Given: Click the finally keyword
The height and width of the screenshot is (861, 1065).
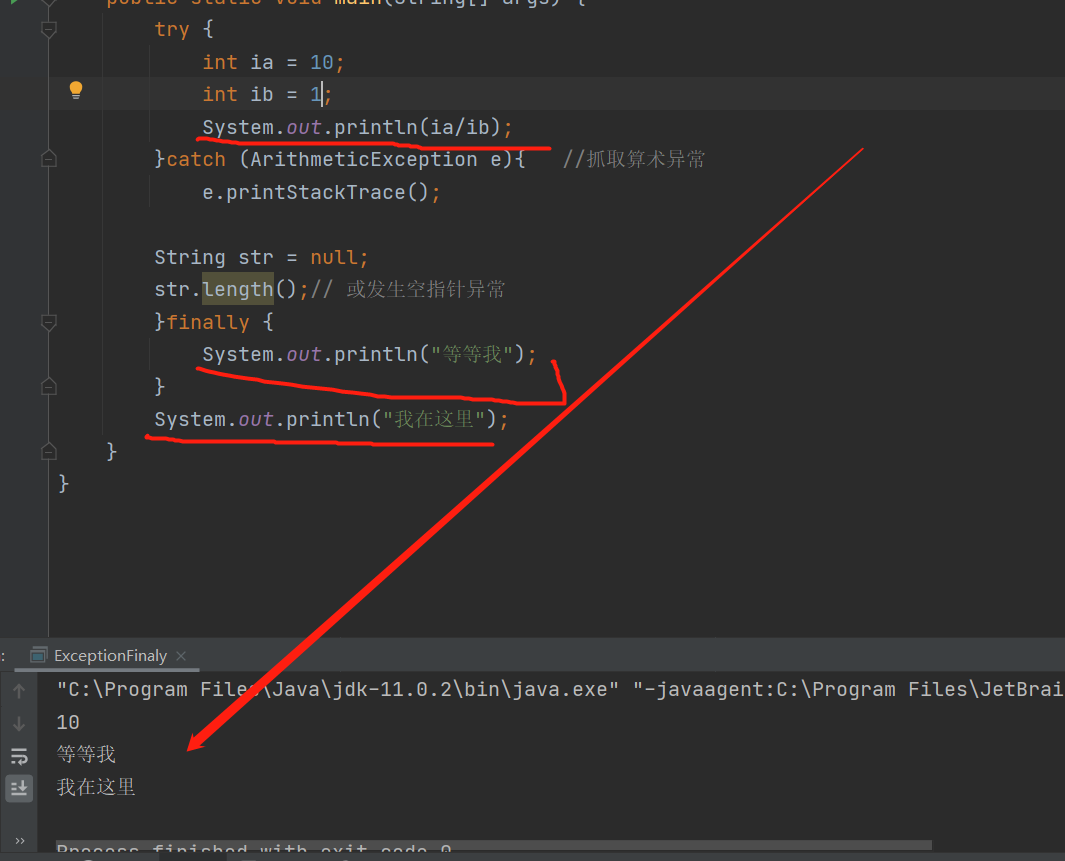Looking at the screenshot, I should 208,323.
